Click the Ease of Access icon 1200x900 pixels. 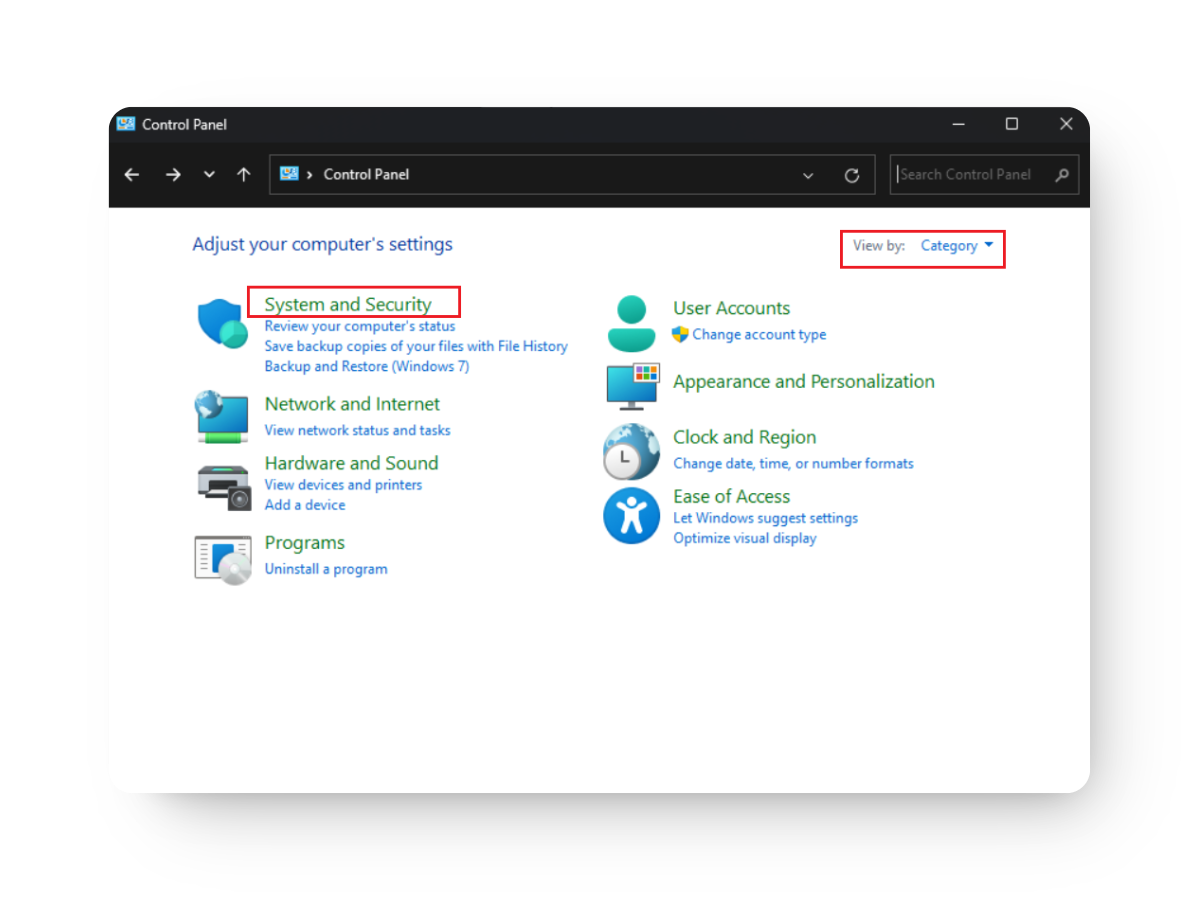631,516
